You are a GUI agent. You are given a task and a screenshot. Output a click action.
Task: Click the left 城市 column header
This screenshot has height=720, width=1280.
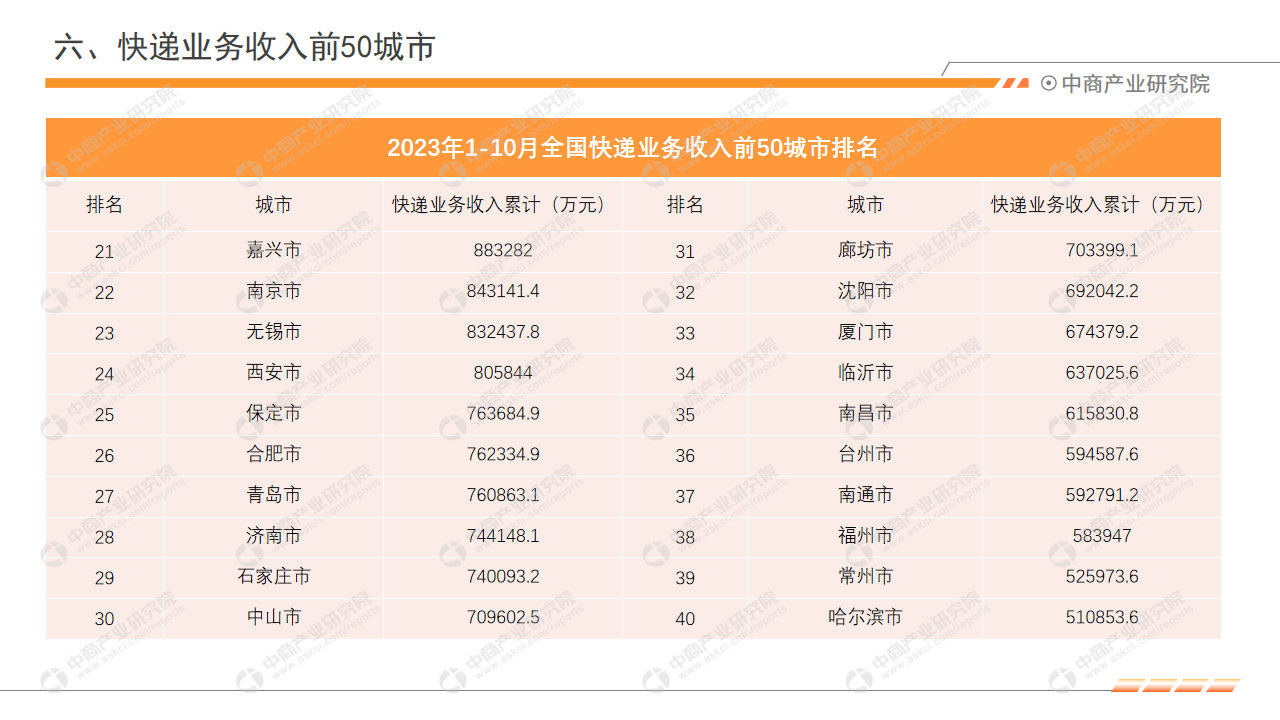[274, 205]
